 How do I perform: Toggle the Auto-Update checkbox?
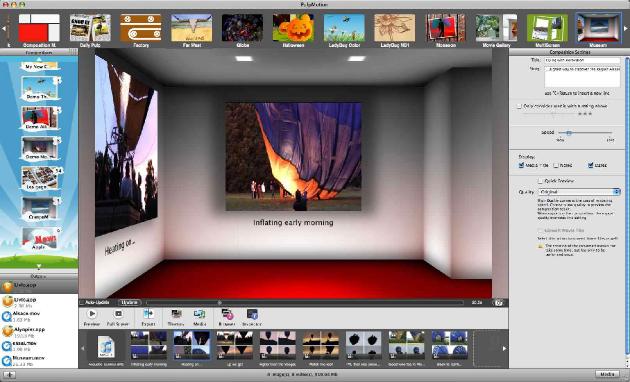[82, 302]
